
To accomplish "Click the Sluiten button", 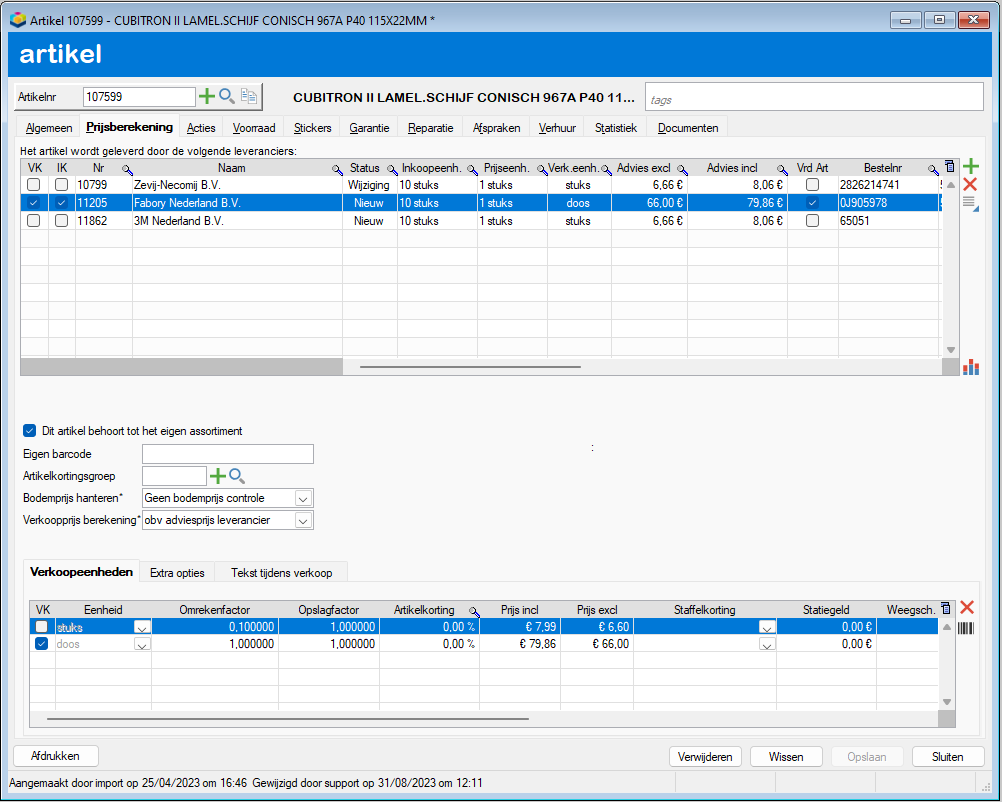I will [x=948, y=757].
